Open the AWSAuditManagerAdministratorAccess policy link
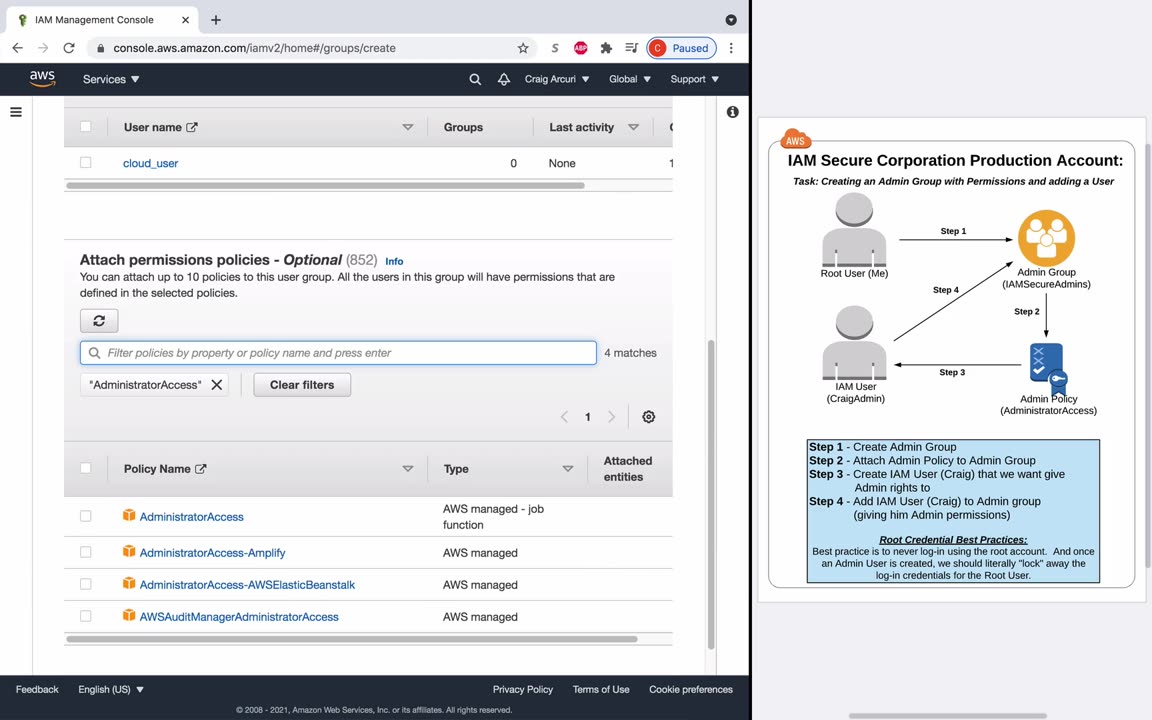1152x720 pixels. pos(240,616)
